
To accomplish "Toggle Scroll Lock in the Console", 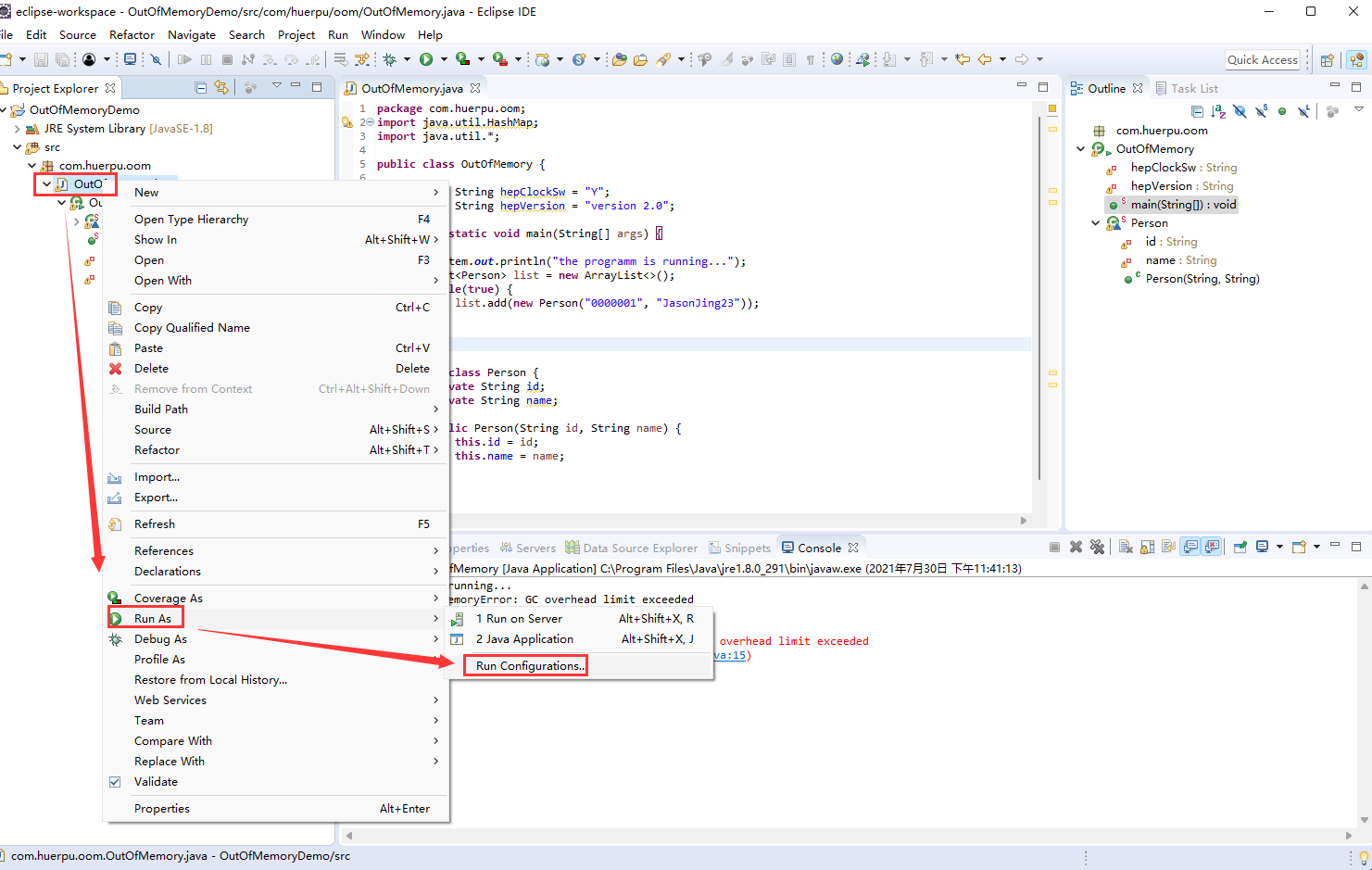I will 1147,547.
